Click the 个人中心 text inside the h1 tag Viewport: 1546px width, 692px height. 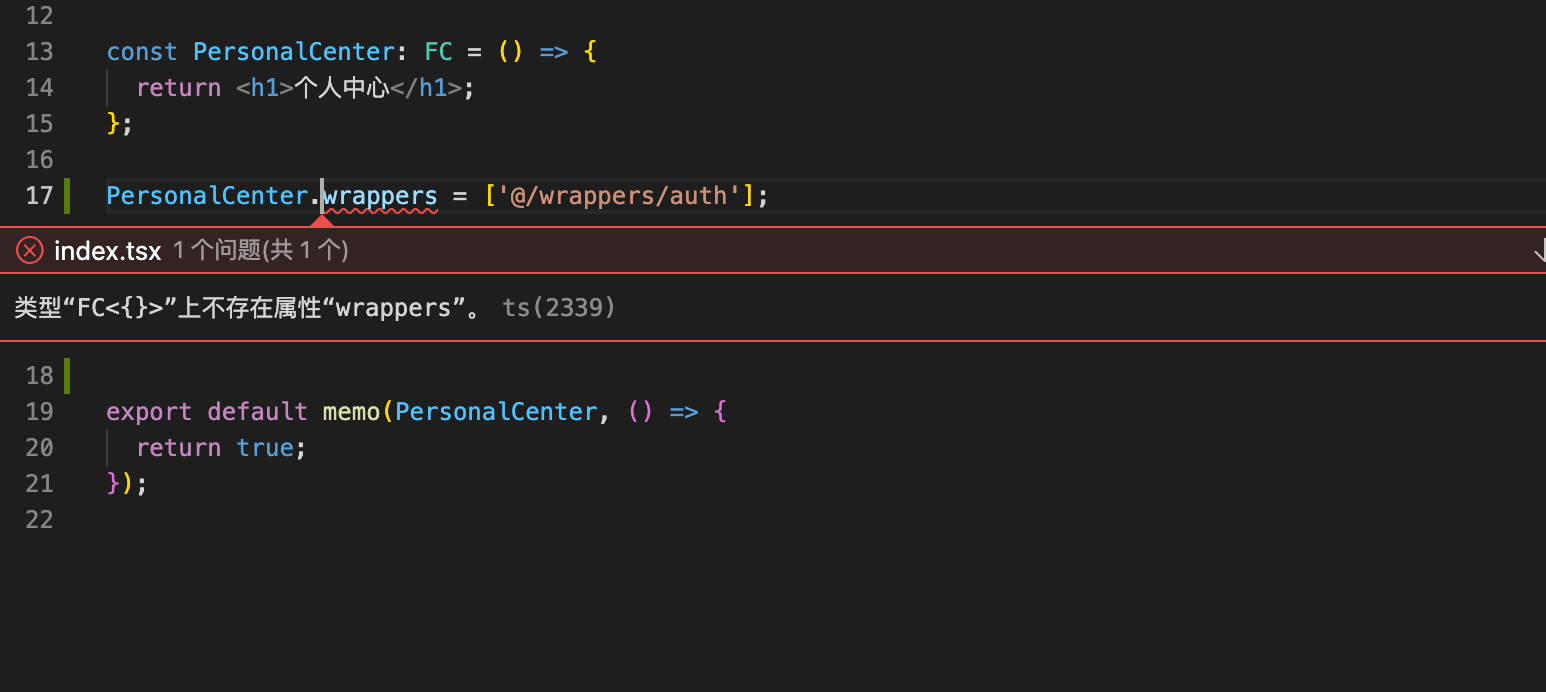click(345, 87)
